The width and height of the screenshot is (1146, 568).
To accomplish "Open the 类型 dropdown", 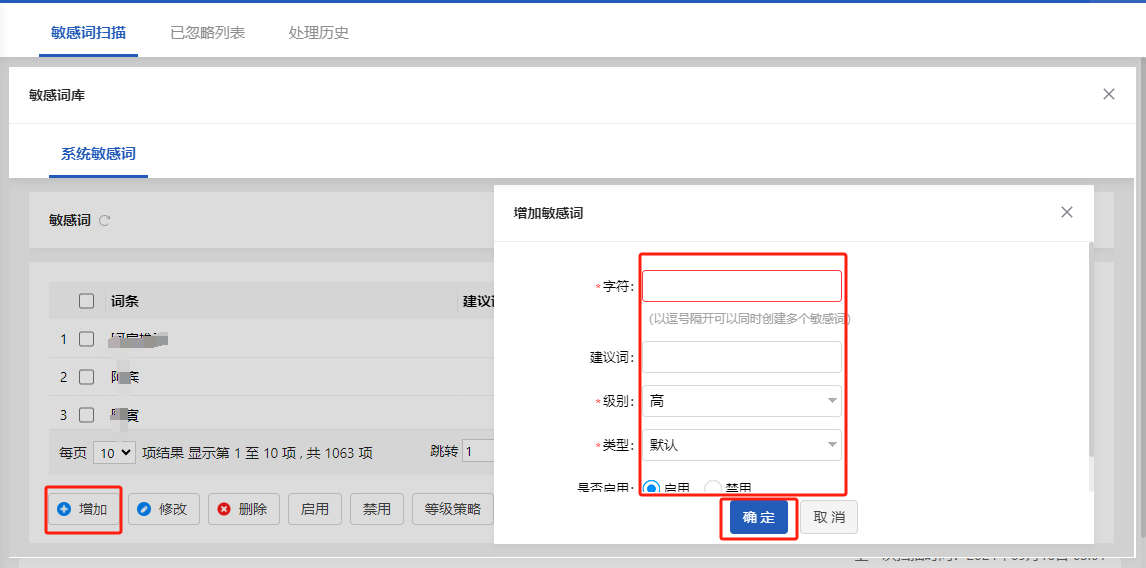I will (741, 445).
